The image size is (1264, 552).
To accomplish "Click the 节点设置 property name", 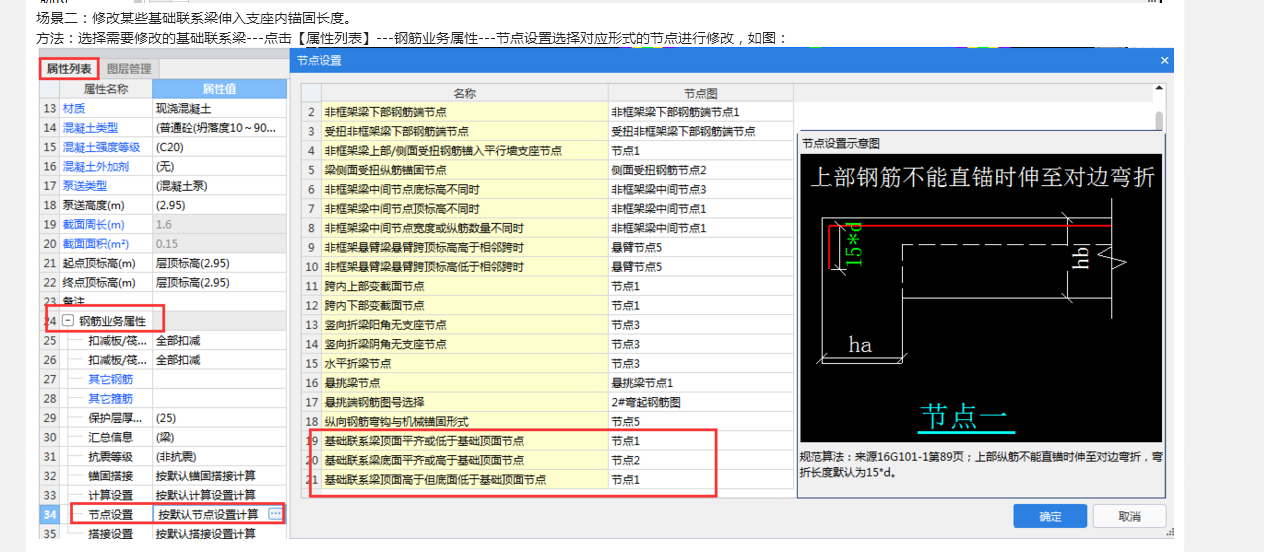I will coord(110,514).
